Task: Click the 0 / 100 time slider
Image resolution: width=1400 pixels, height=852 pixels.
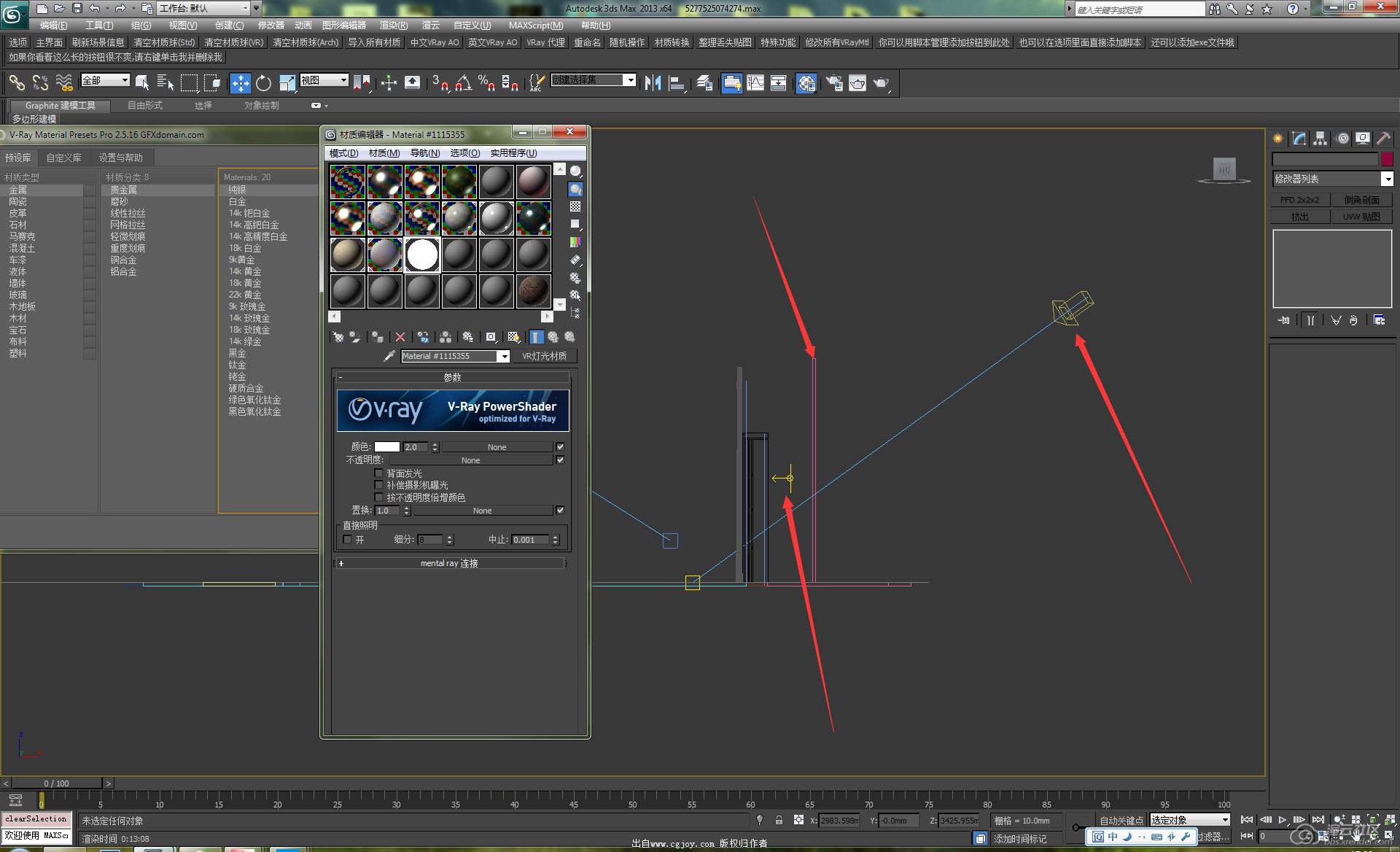Action: (56, 783)
